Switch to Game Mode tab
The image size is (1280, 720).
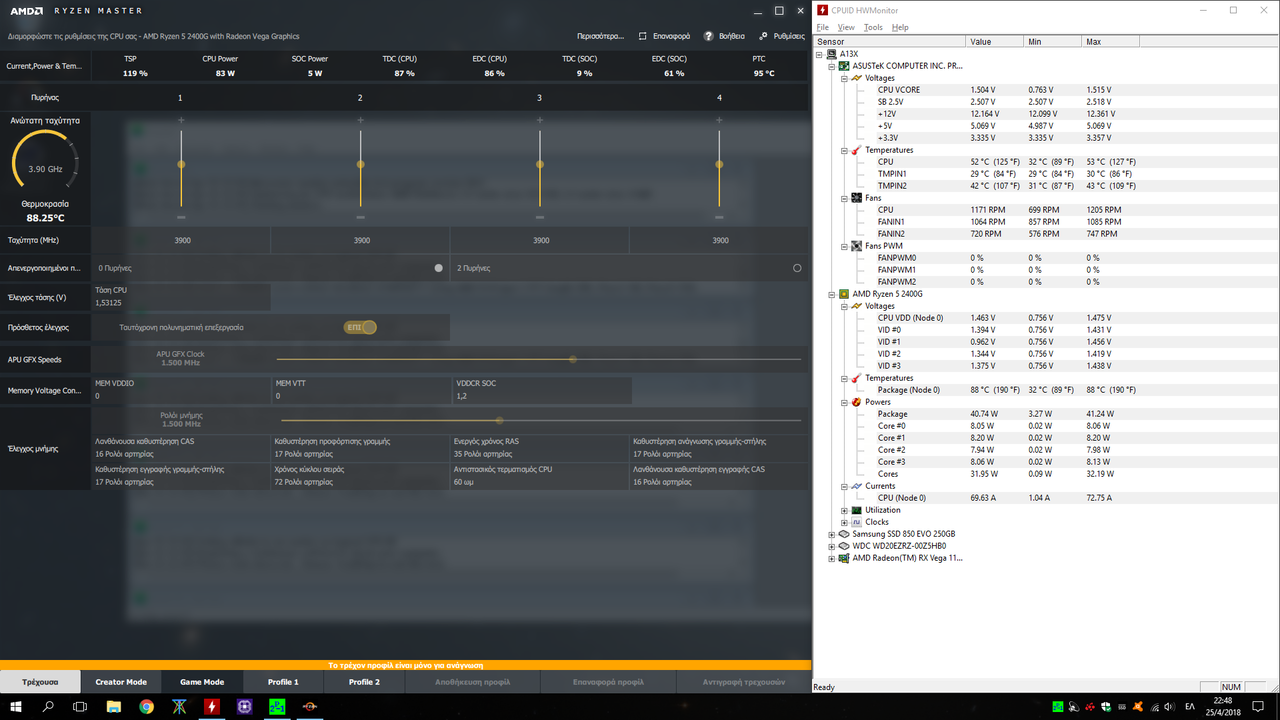(202, 682)
